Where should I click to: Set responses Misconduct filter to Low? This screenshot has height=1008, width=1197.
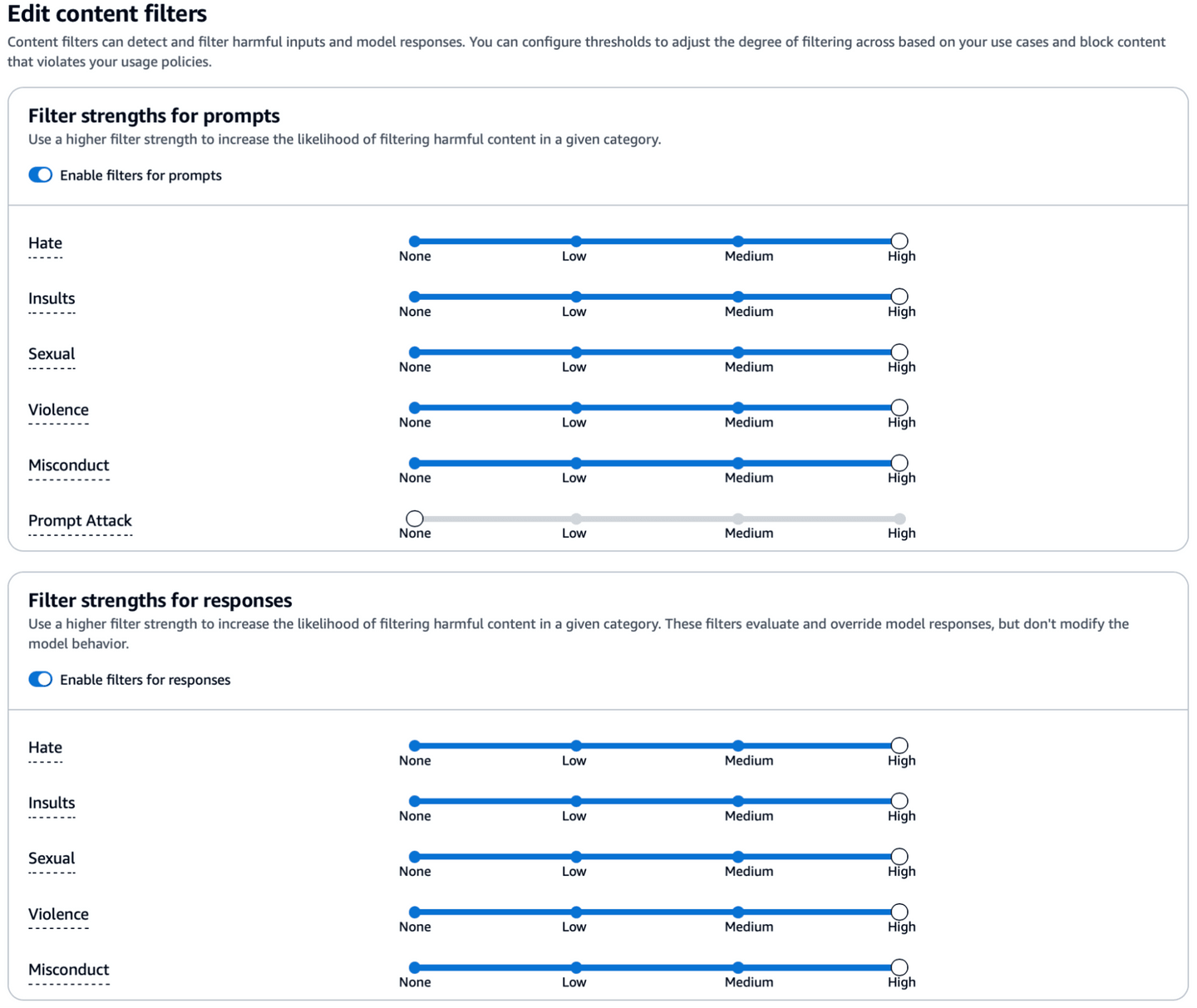(x=576, y=967)
